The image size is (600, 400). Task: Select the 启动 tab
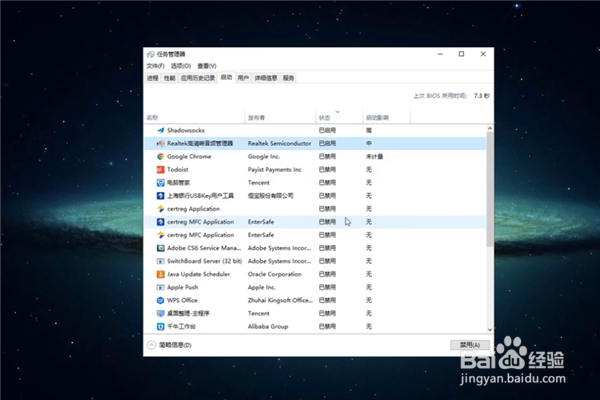pyautogui.click(x=226, y=77)
